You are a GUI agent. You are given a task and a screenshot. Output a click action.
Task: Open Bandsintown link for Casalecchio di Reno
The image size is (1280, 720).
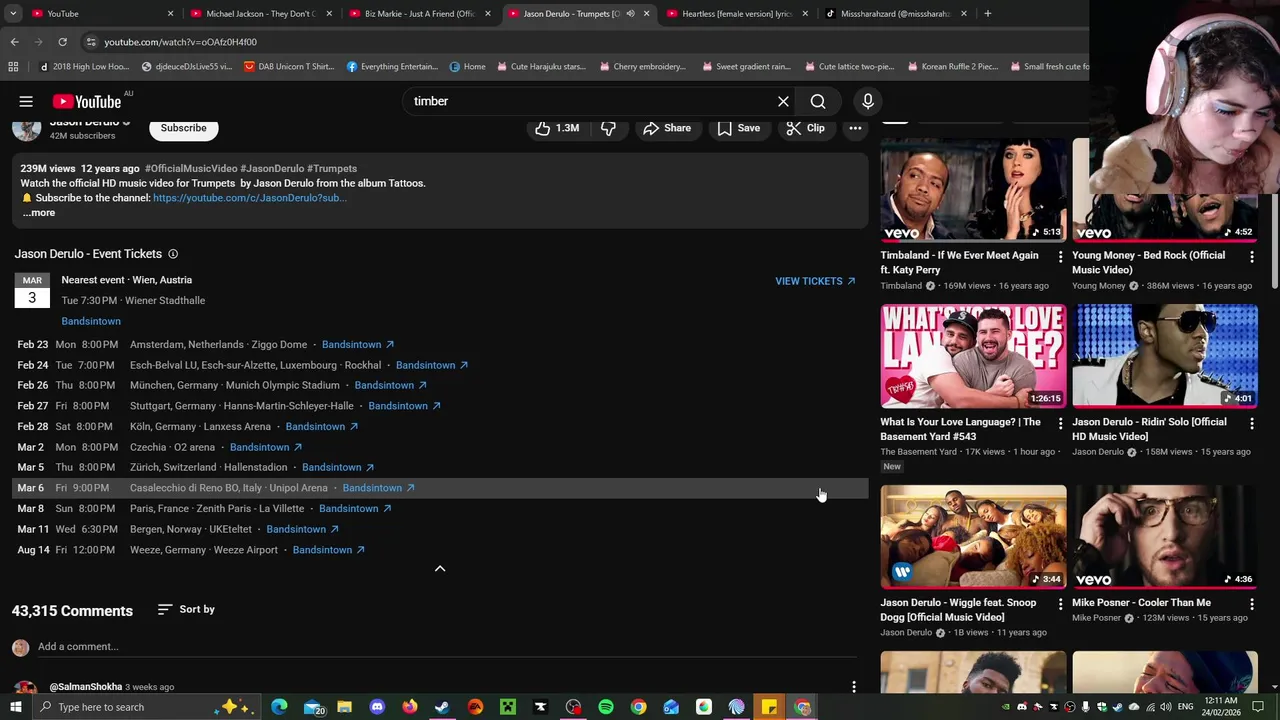[378, 488]
